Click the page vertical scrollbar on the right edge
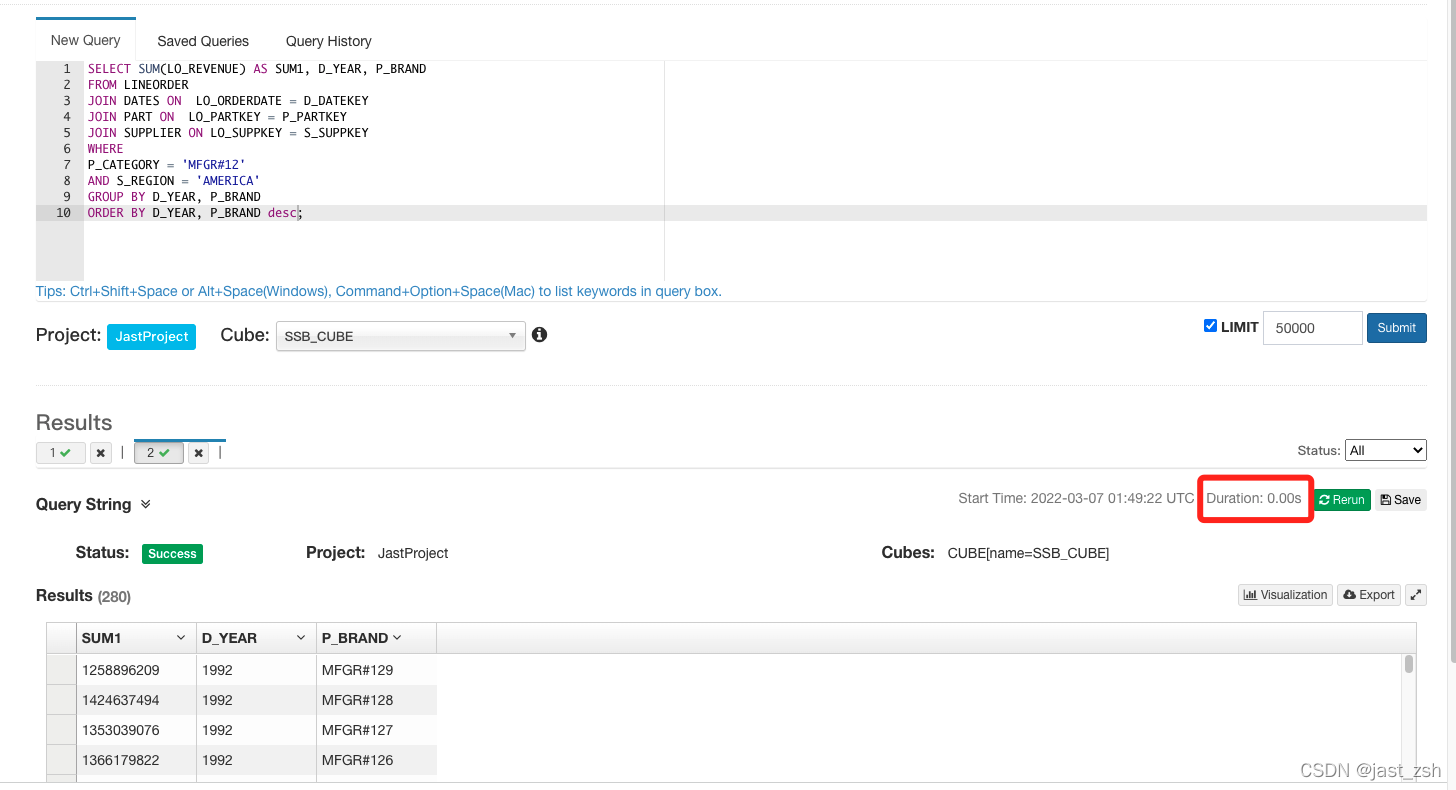 tap(1452, 330)
